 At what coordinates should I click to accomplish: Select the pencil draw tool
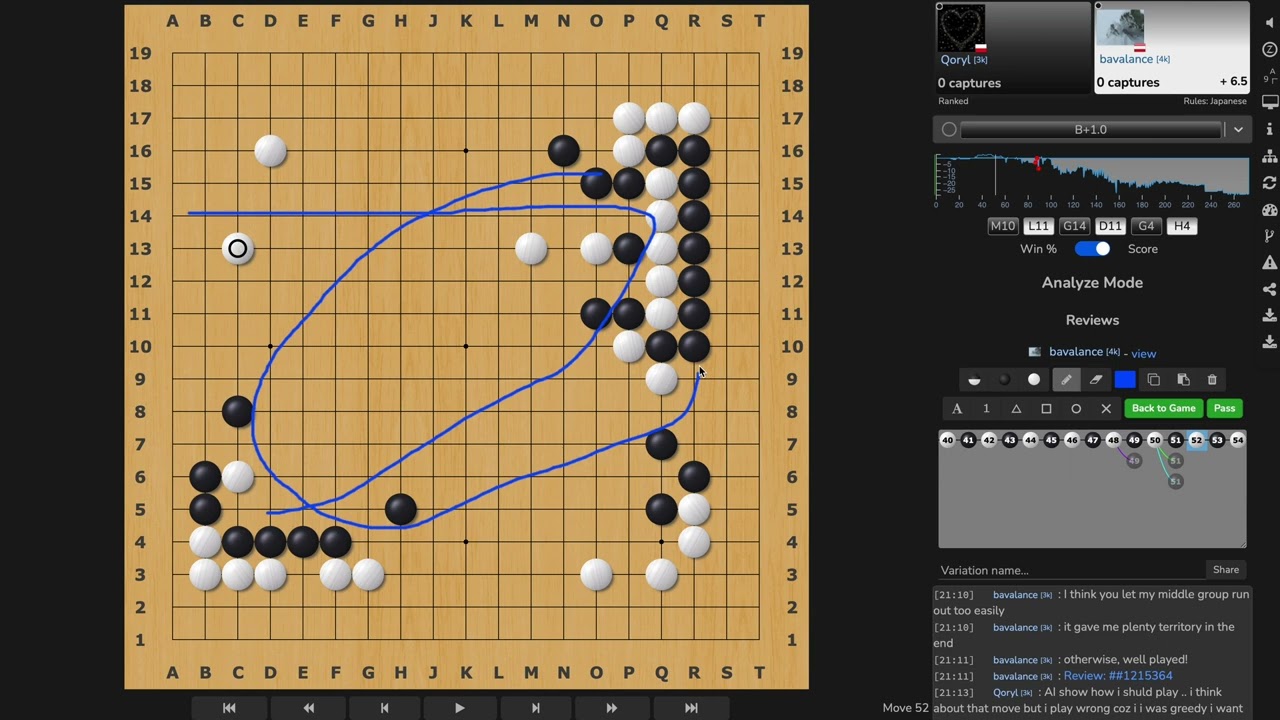click(1066, 380)
